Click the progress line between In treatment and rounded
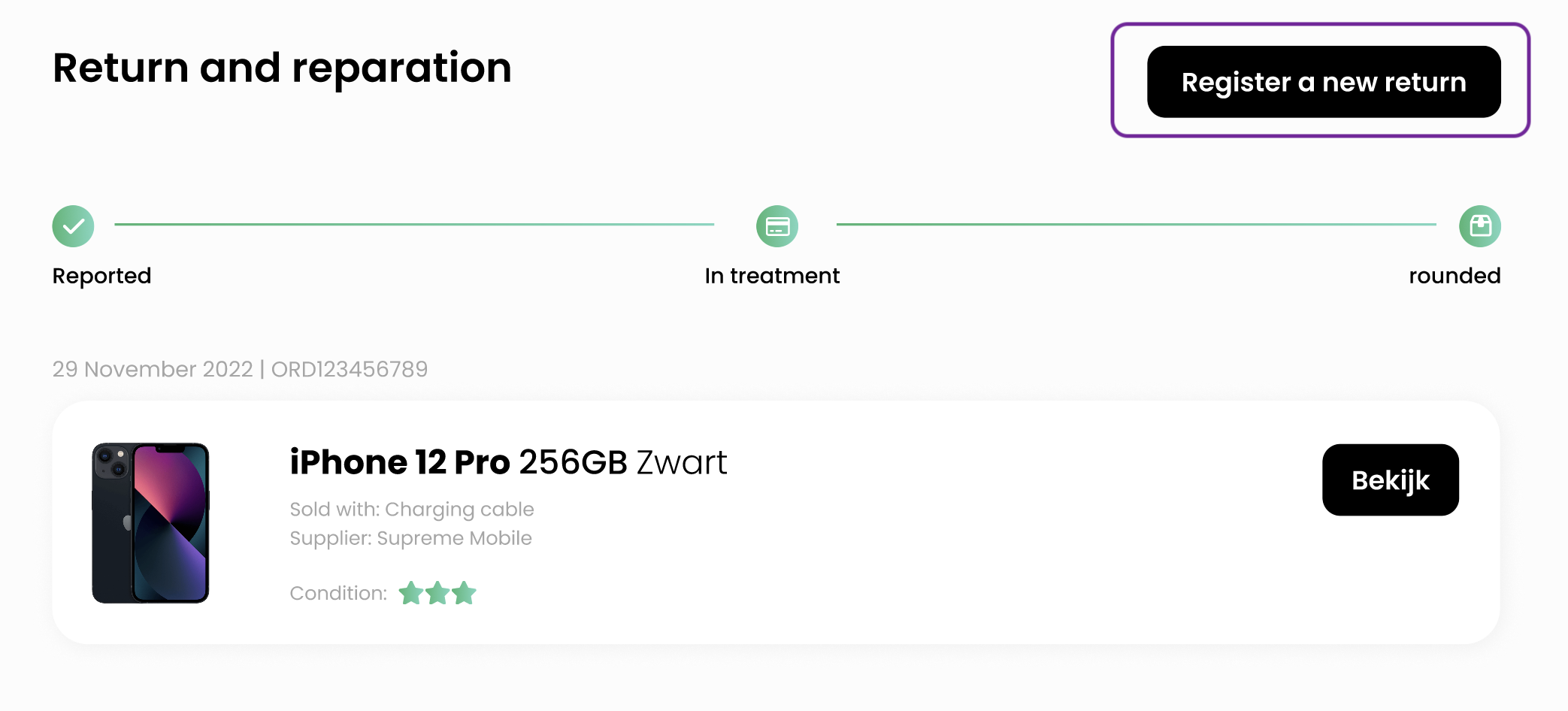The image size is (1568, 711). [x=1136, y=224]
